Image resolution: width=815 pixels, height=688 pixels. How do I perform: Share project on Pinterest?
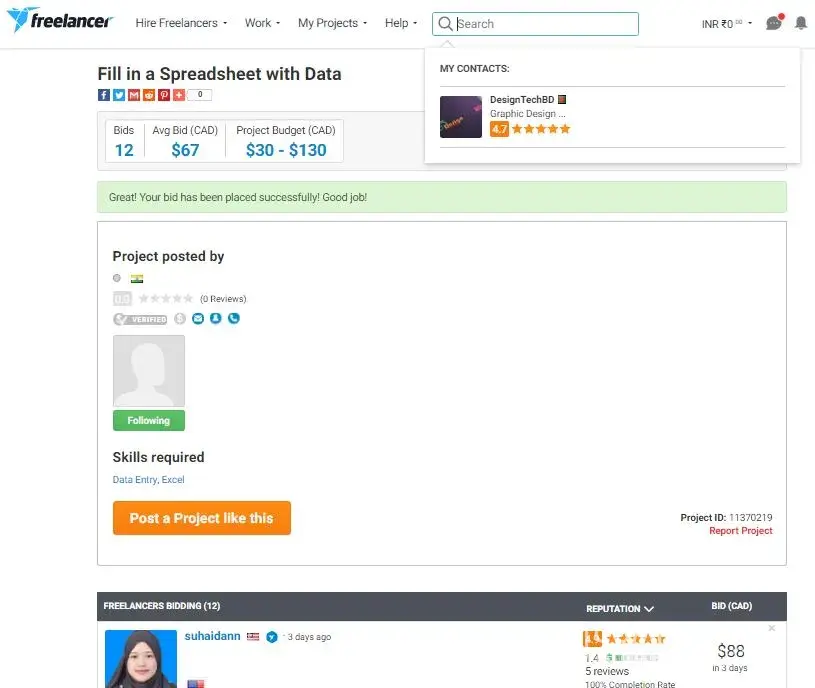[x=164, y=95]
